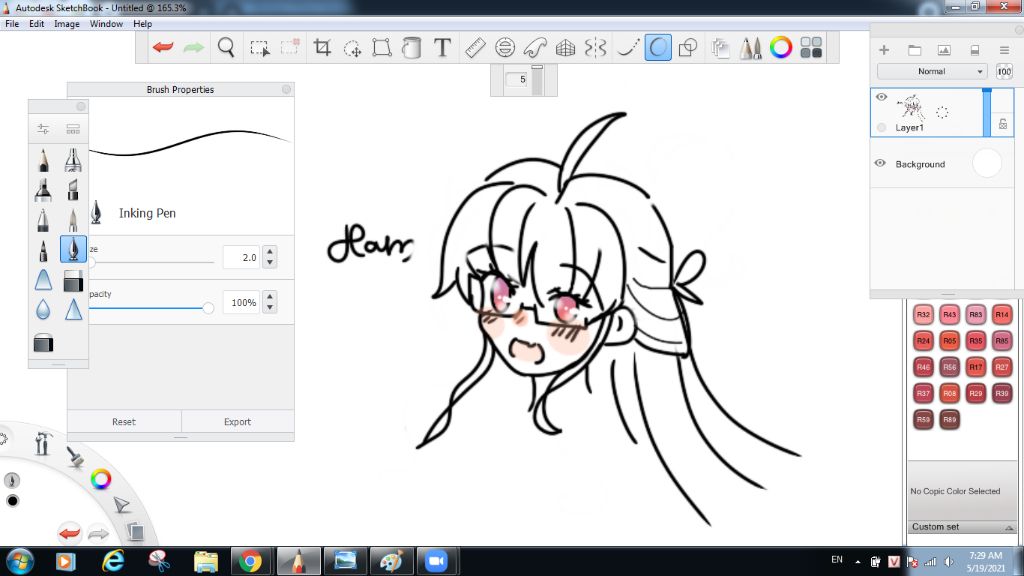Open the Window menu
The image size is (1024, 576).
(x=106, y=24)
